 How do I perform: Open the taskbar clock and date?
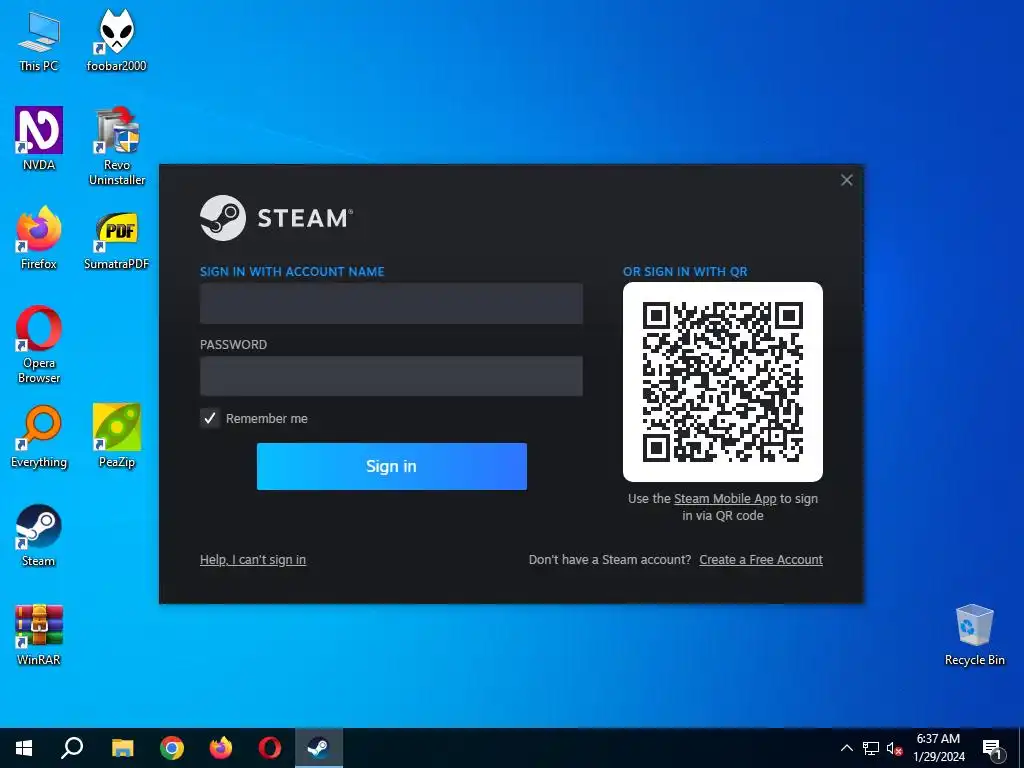[938, 748]
